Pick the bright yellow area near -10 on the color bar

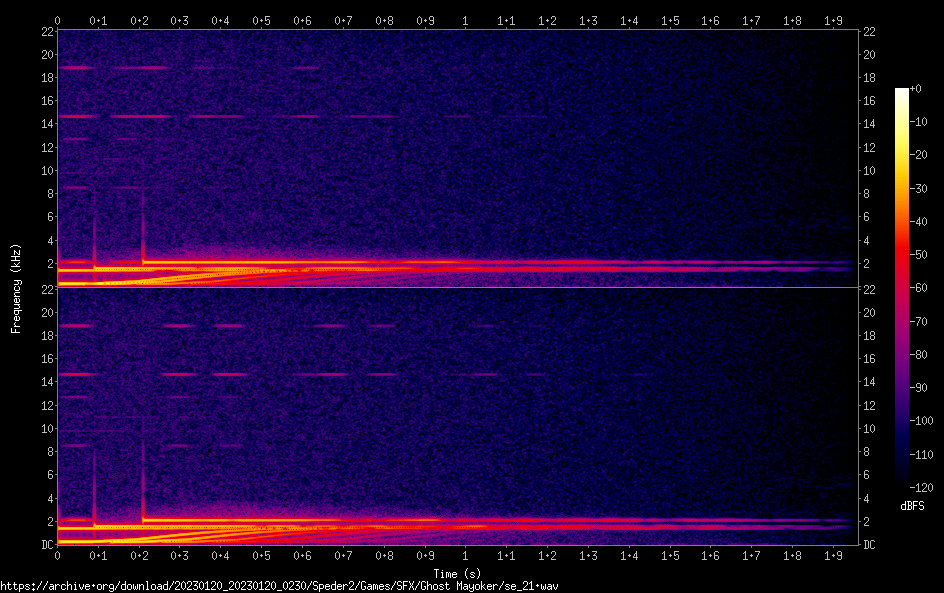pyautogui.click(x=902, y=122)
